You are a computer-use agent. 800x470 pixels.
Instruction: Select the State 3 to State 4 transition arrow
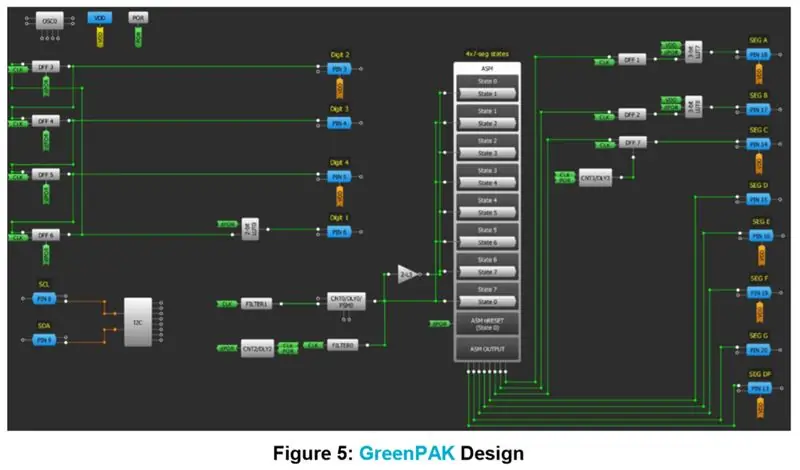click(487, 183)
